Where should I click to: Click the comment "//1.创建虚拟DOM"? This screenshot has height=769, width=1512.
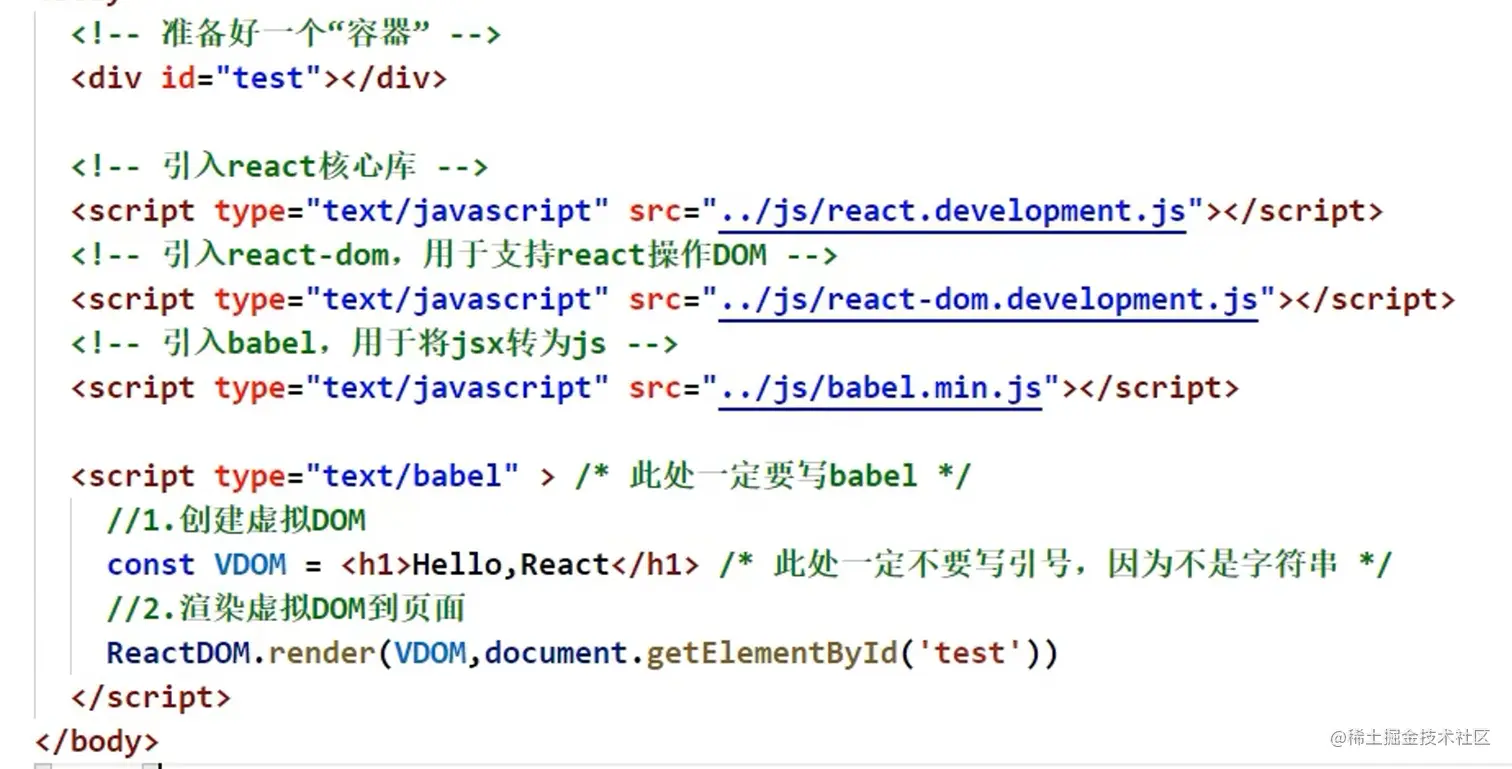[236, 520]
